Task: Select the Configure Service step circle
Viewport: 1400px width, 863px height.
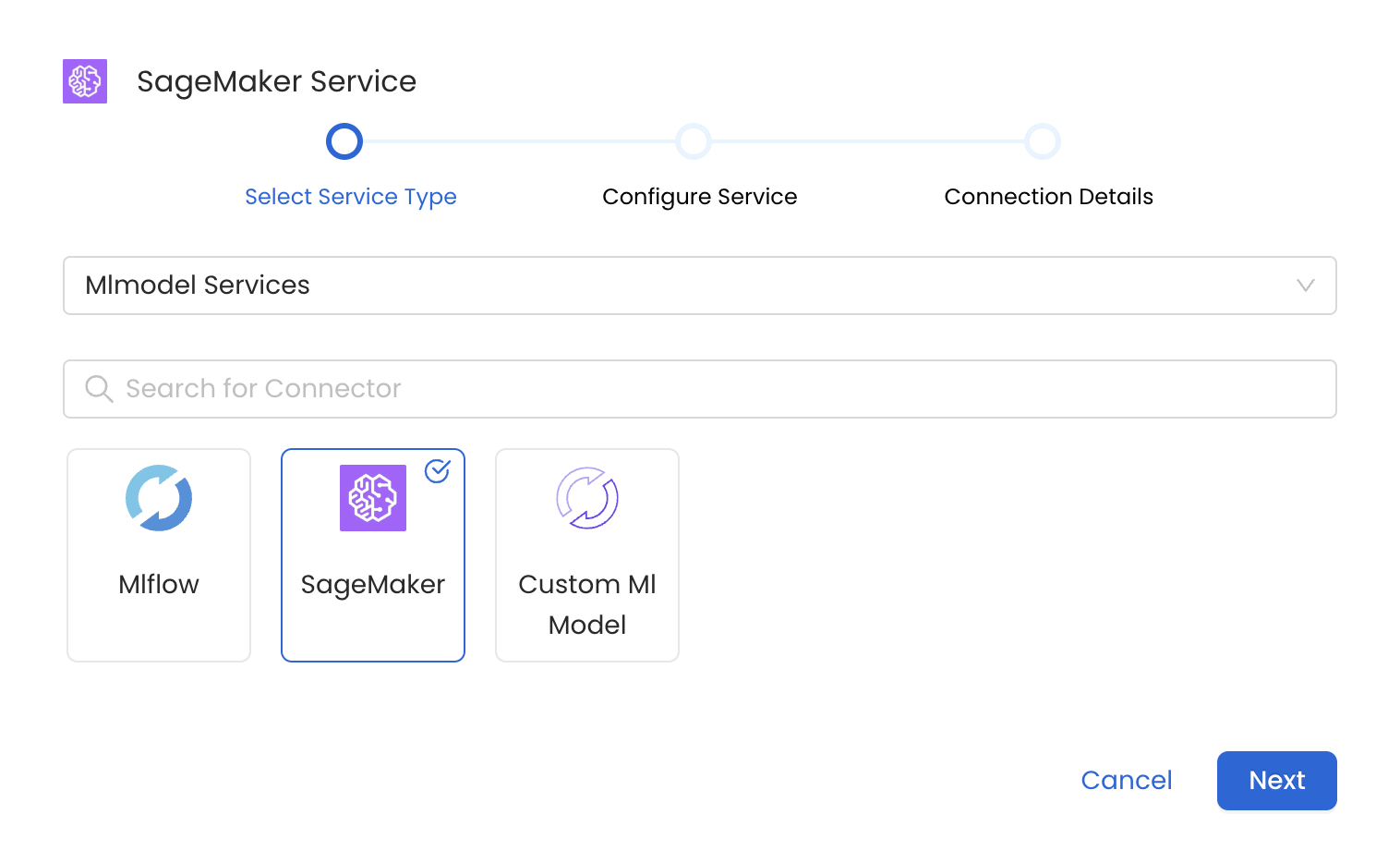Action: coord(694,141)
